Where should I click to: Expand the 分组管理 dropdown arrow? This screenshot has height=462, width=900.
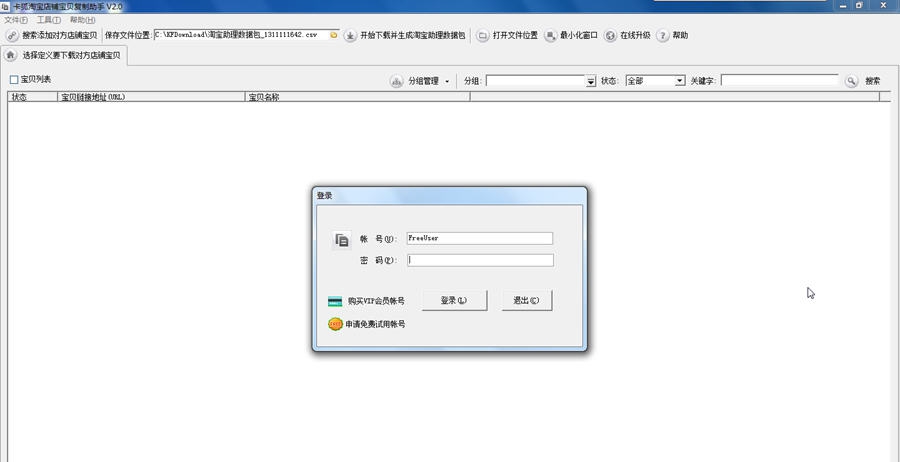(x=447, y=81)
